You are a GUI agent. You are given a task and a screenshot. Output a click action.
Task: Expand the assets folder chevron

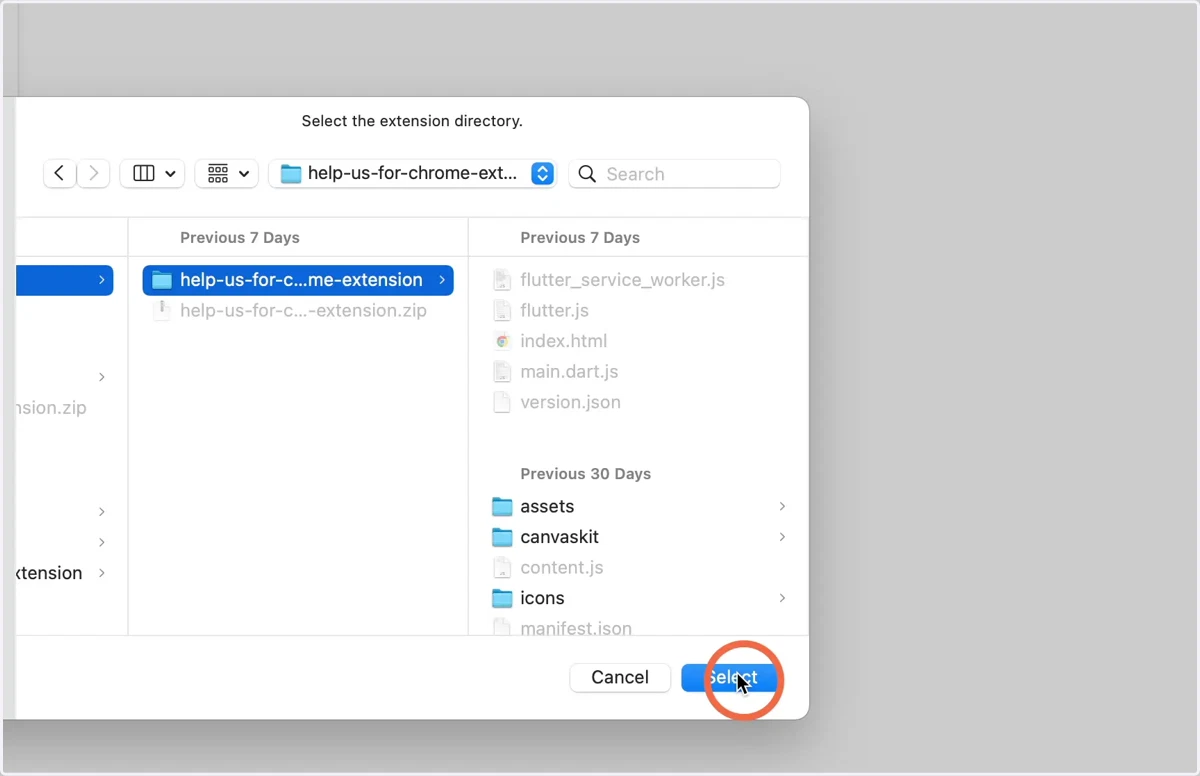coord(782,506)
